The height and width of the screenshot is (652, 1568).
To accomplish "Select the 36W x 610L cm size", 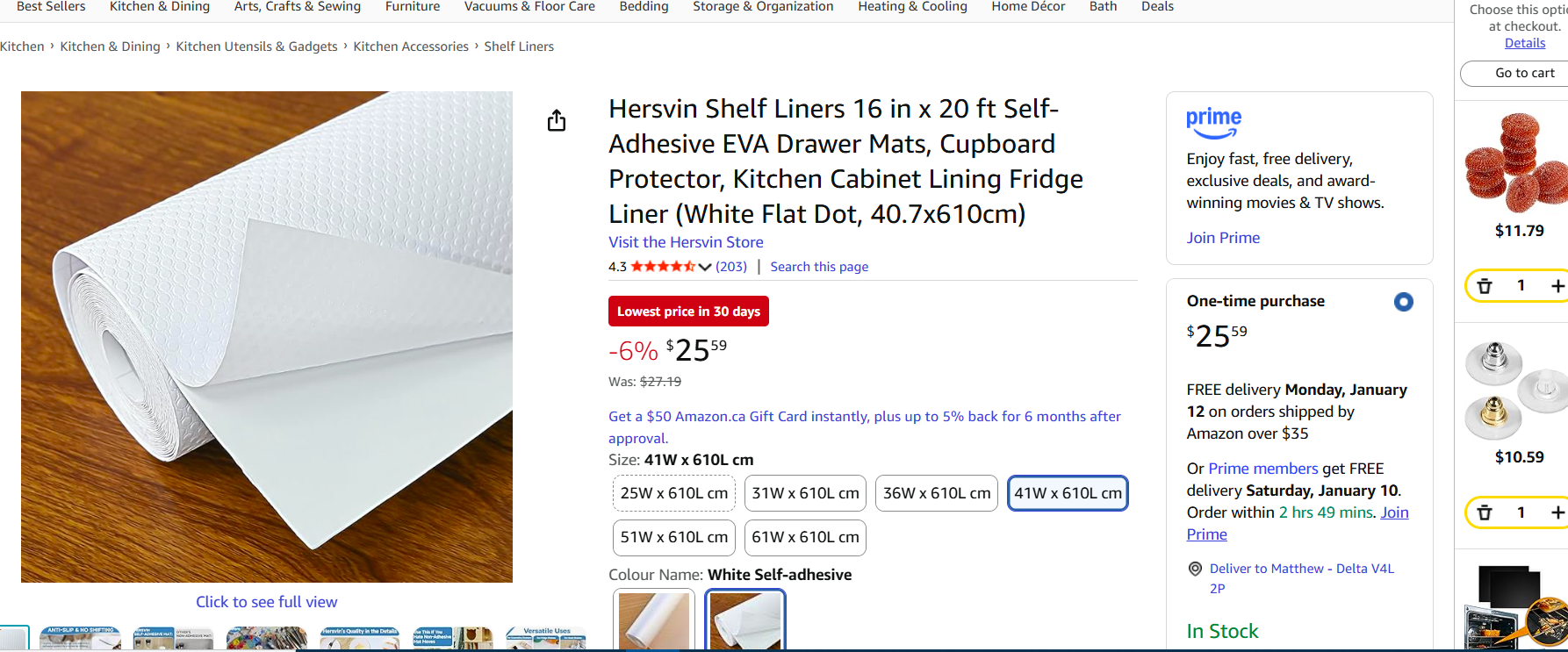I will pos(936,493).
